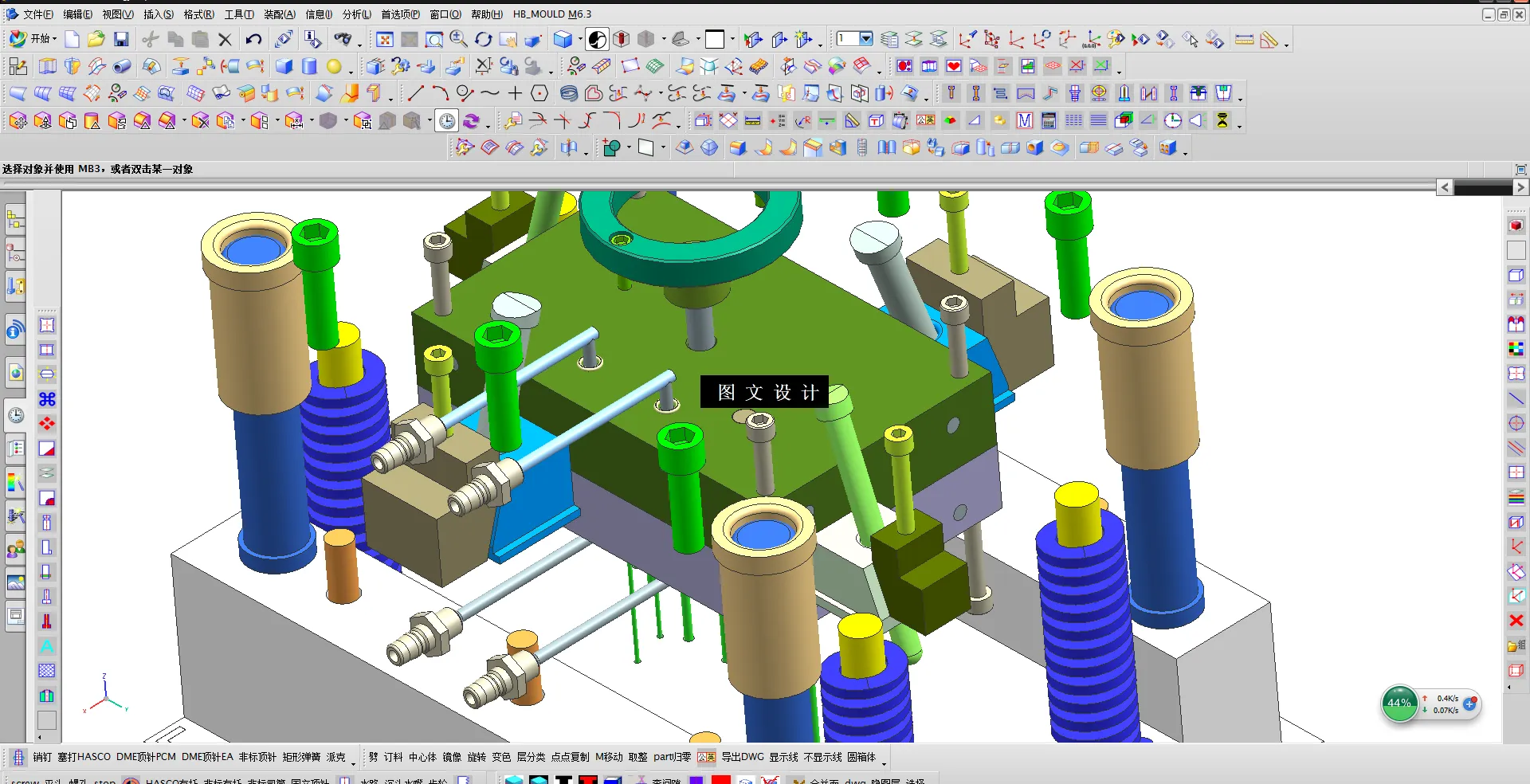This screenshot has width=1530, height=784.
Task: Click the 导出DWG button
Action: (x=743, y=757)
